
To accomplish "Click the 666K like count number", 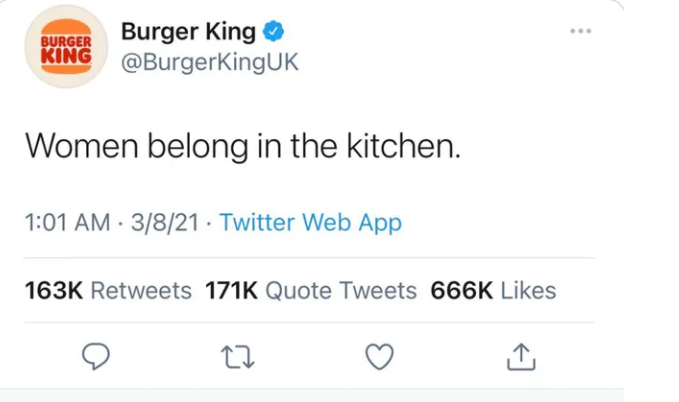I will (461, 291).
